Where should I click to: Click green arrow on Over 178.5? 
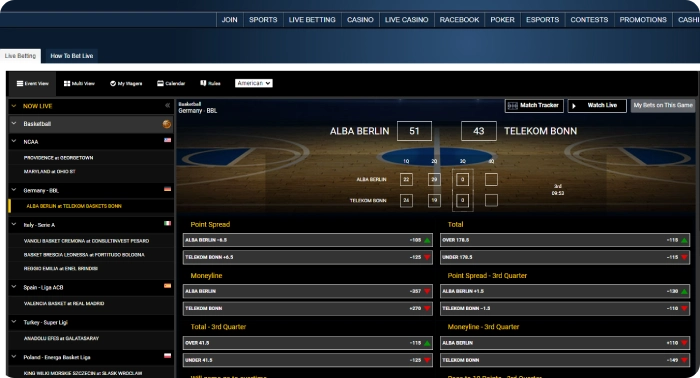[x=684, y=241]
